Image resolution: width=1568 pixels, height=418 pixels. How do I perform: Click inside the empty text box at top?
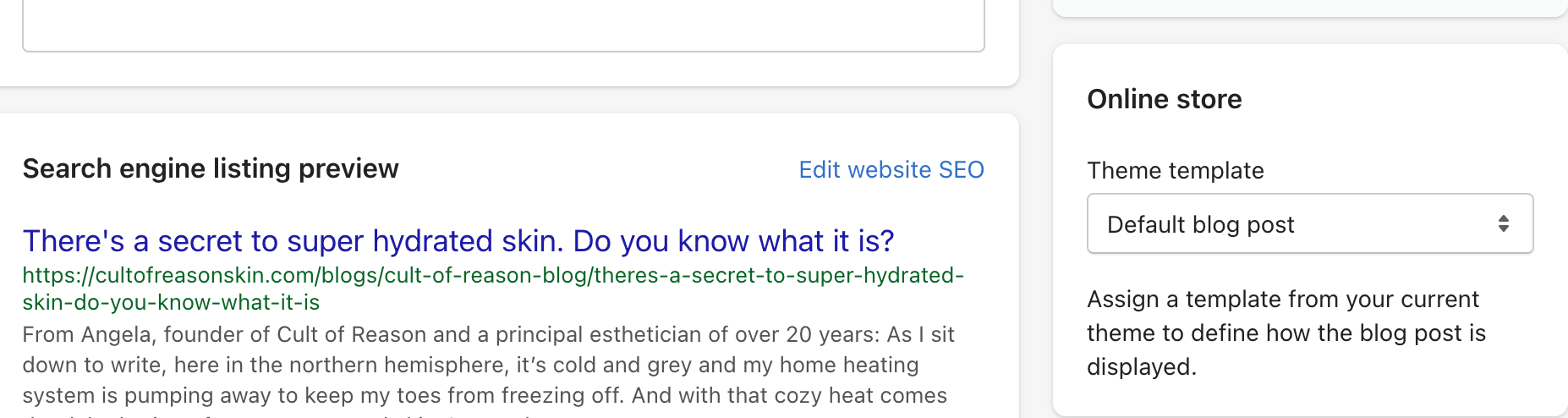click(503, 24)
